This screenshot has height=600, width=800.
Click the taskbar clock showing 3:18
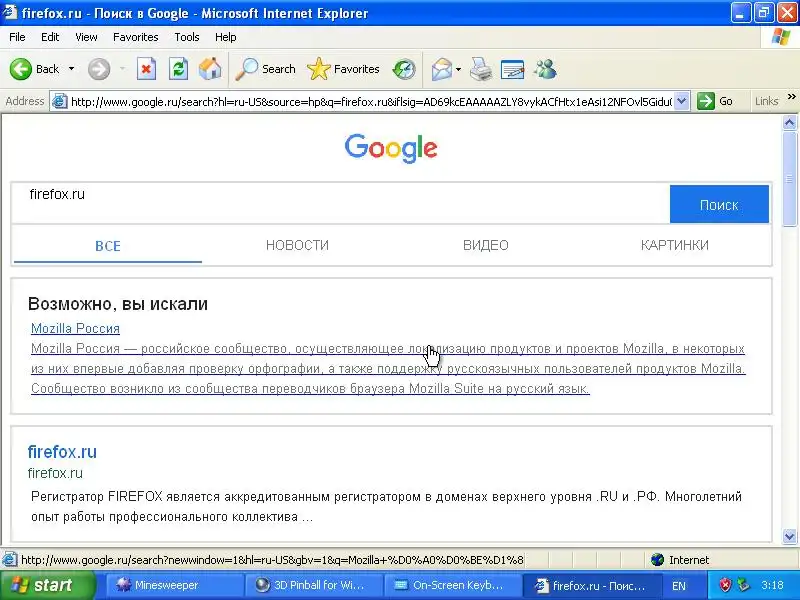tap(772, 585)
